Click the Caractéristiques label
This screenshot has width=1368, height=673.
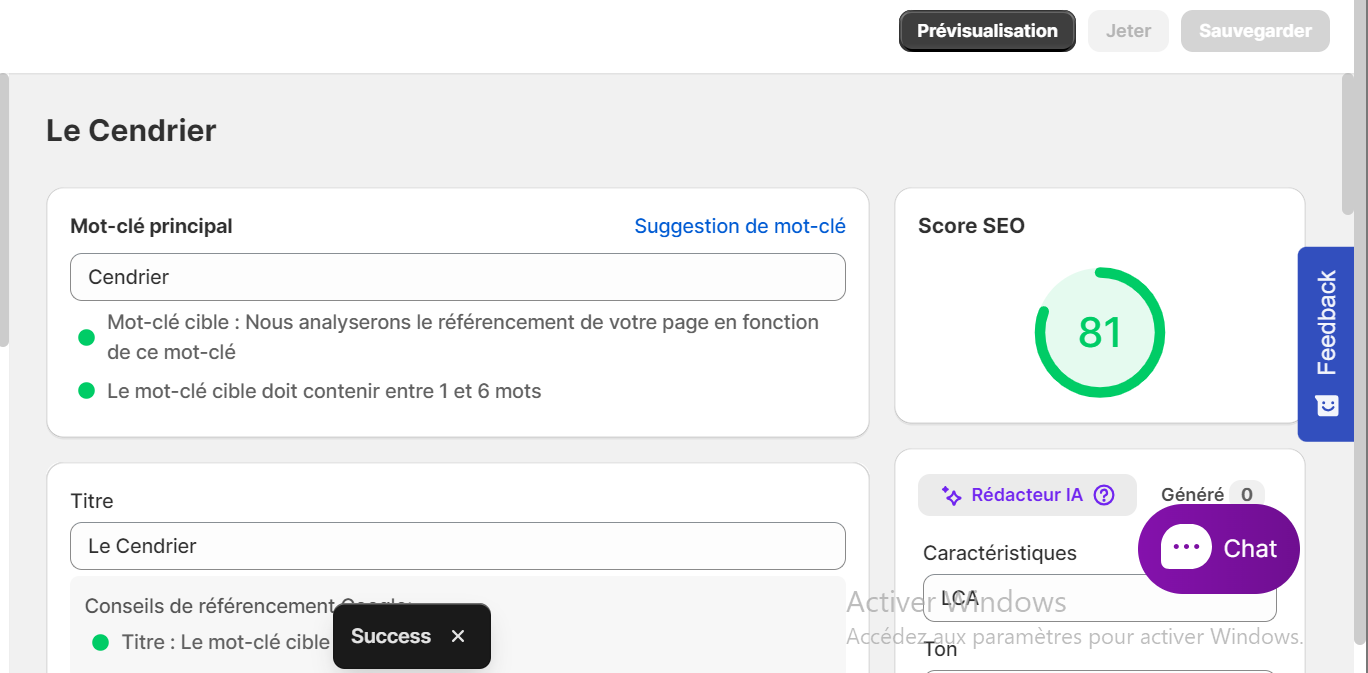(x=1000, y=553)
